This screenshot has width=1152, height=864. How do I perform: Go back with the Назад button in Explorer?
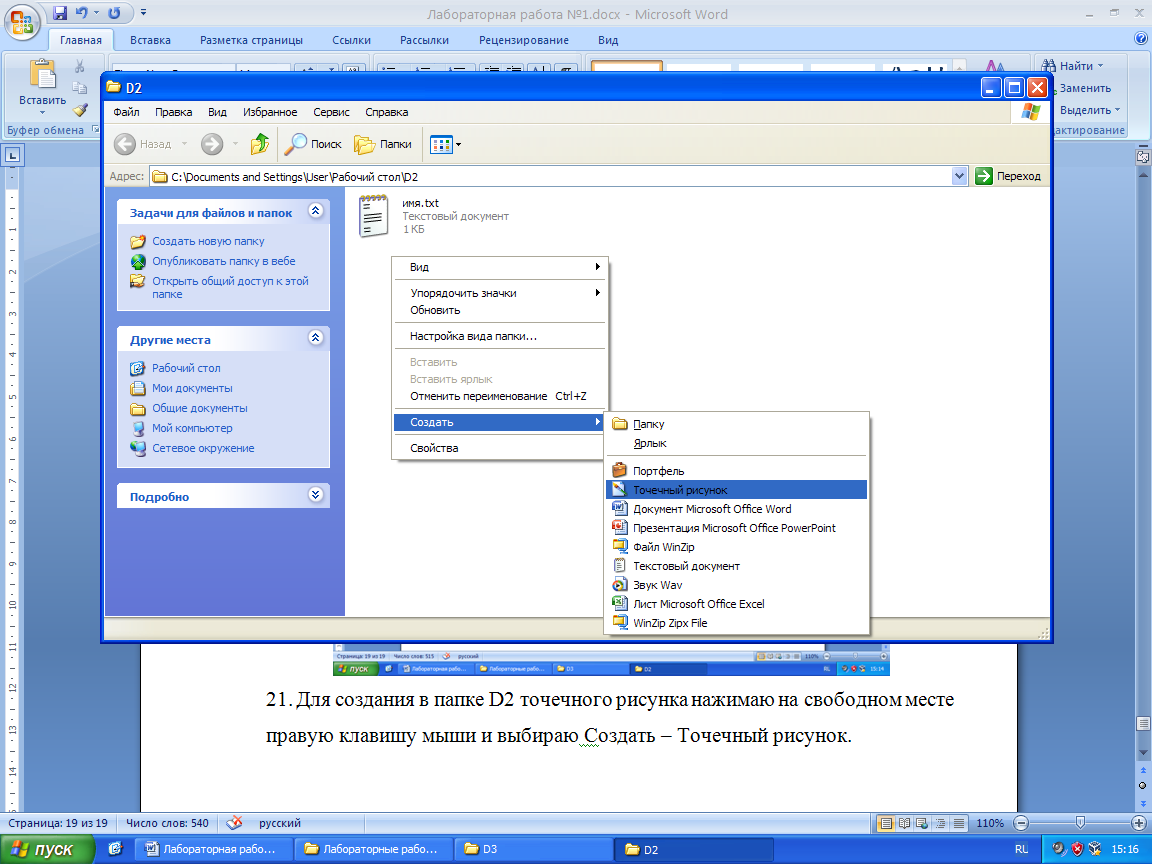click(x=145, y=144)
